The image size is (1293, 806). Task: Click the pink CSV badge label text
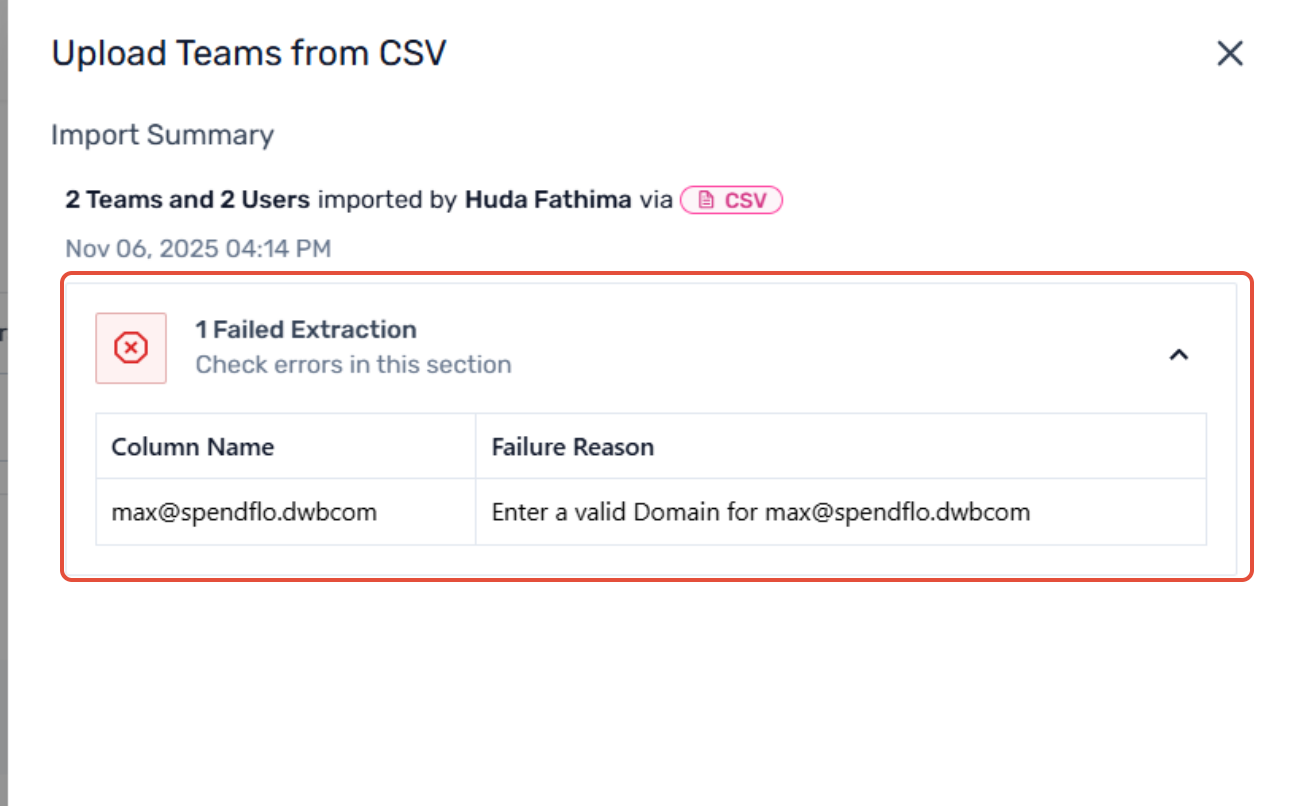click(745, 201)
